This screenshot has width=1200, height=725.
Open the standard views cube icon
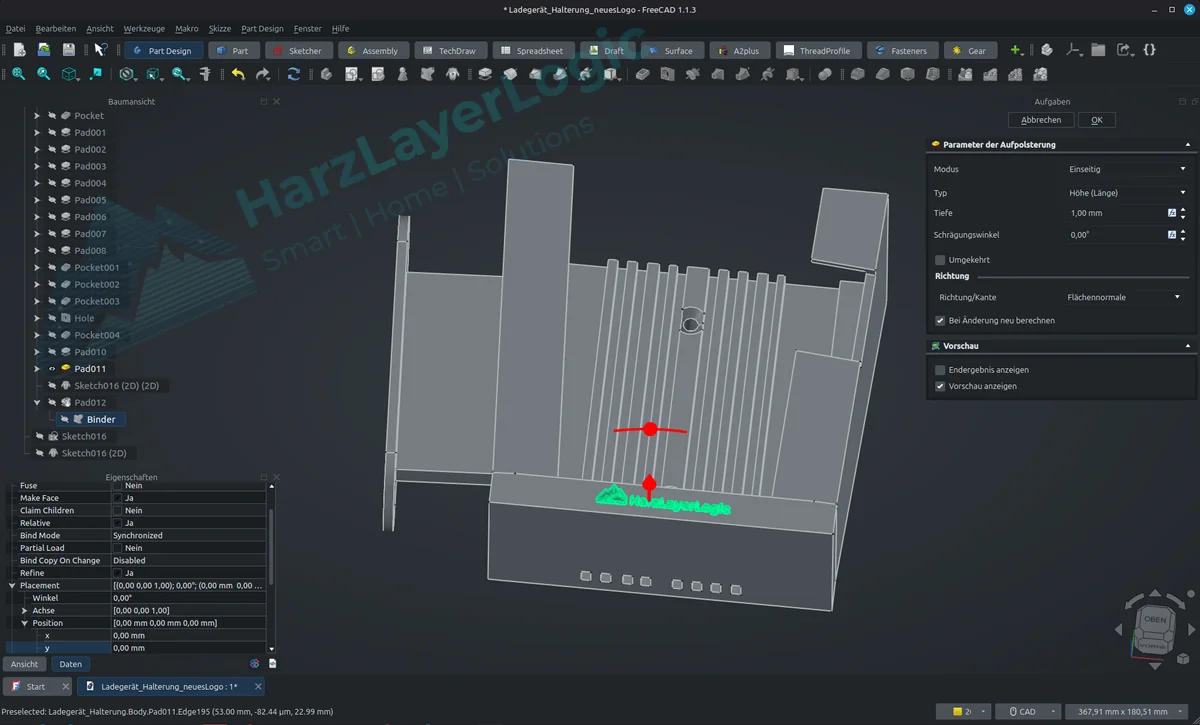click(70, 74)
